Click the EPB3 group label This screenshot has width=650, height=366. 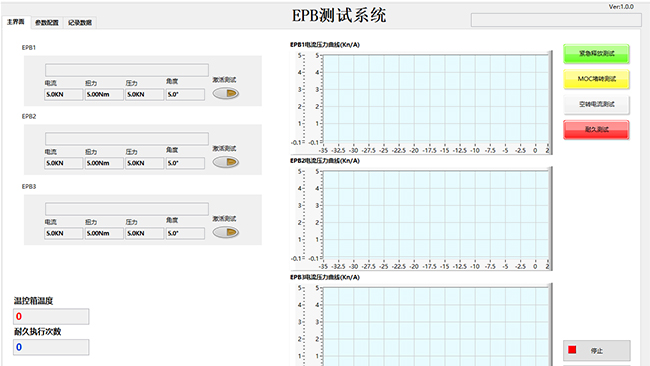tap(29, 187)
